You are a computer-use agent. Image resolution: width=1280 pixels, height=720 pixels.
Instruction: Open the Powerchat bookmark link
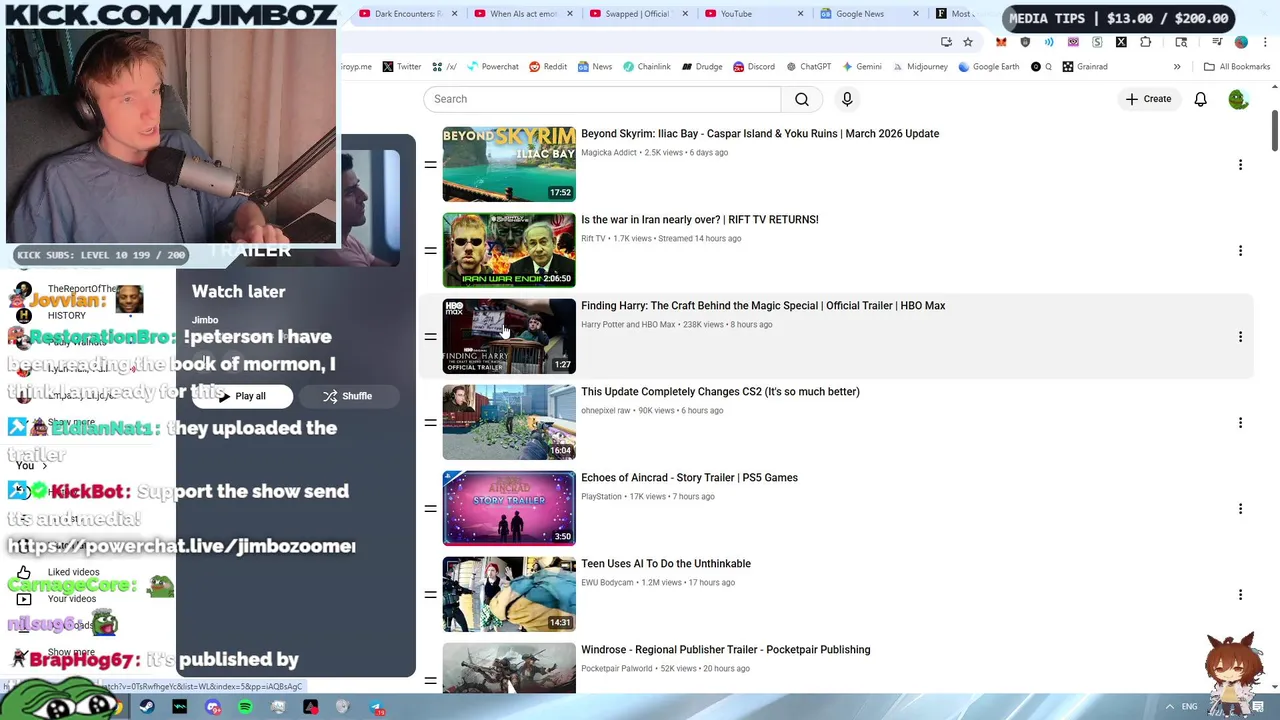tap(492, 67)
